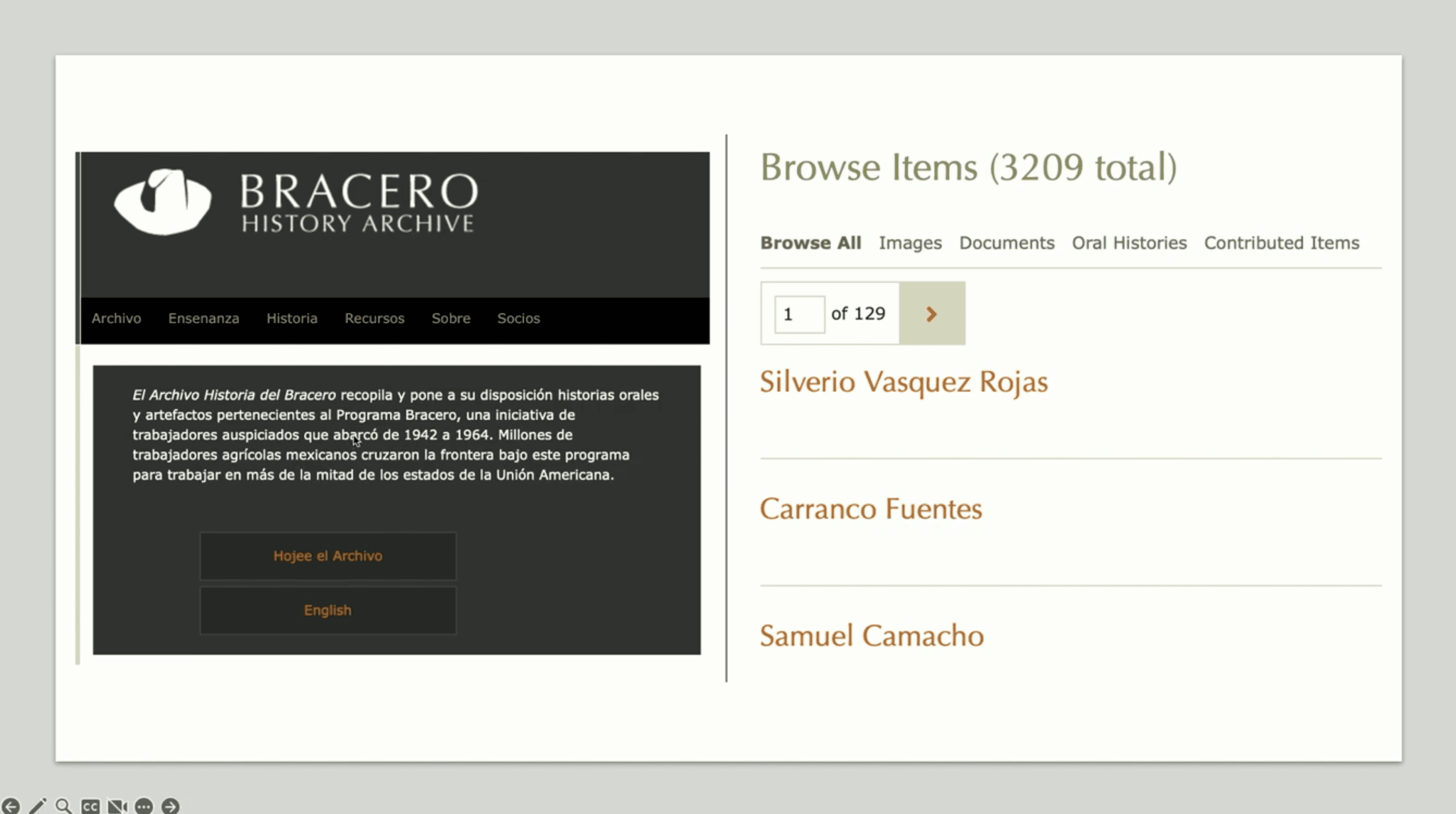Open the Samuel Camacho item

pyautogui.click(x=872, y=636)
